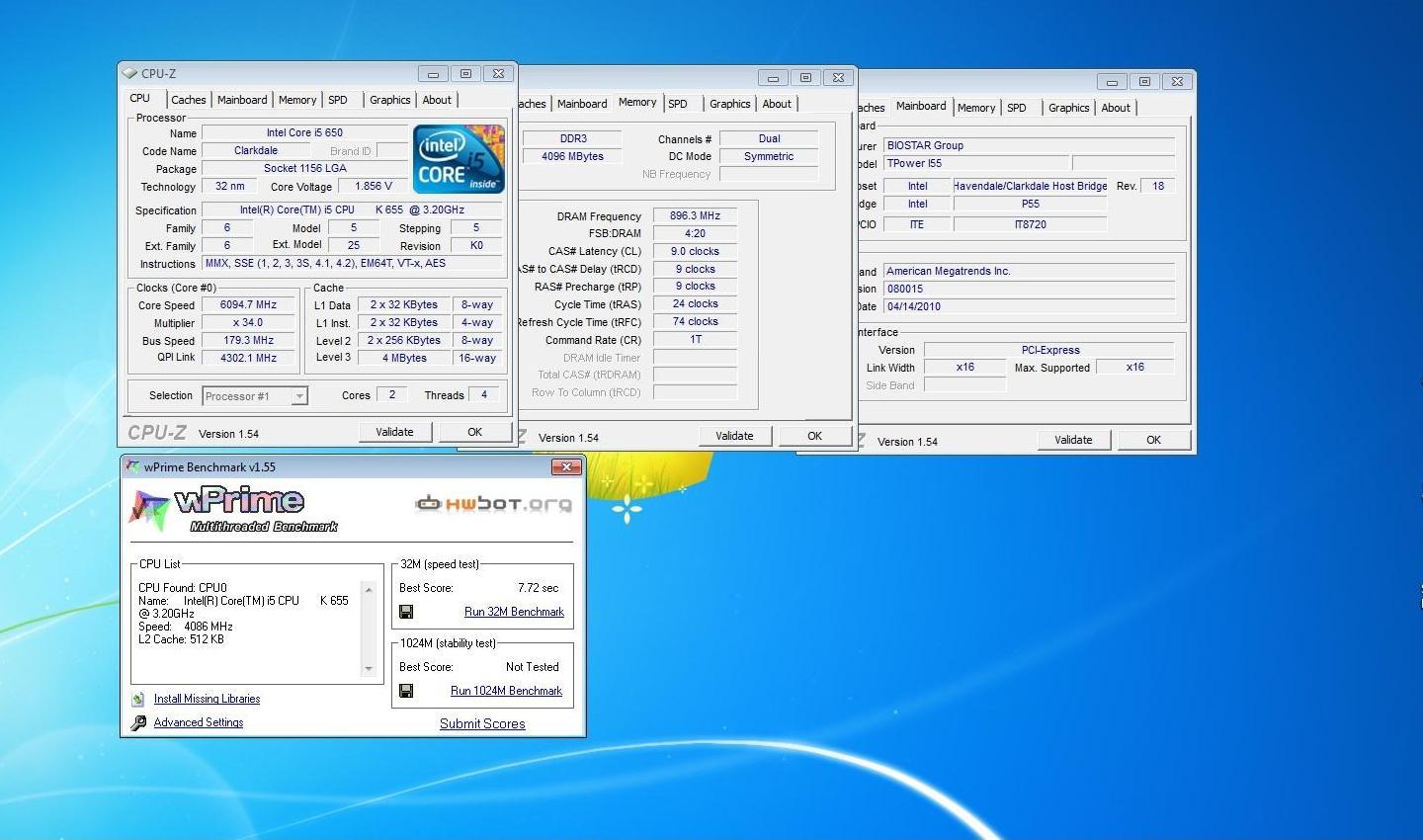Screen dimensions: 1423x840
Task: Open the Advanced Settings link
Action: pyautogui.click(x=198, y=722)
